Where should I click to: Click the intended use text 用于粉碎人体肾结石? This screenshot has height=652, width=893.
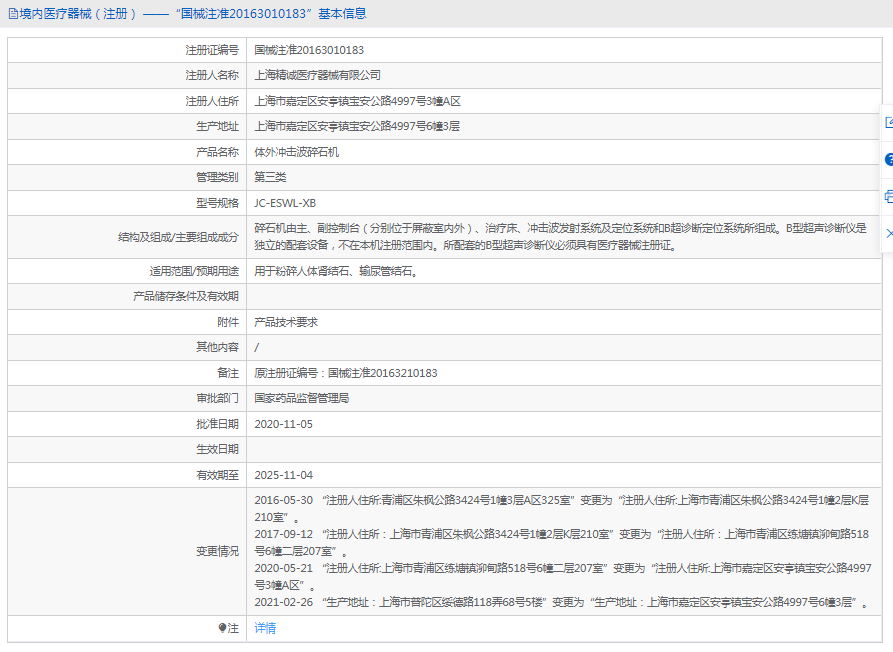[335, 271]
